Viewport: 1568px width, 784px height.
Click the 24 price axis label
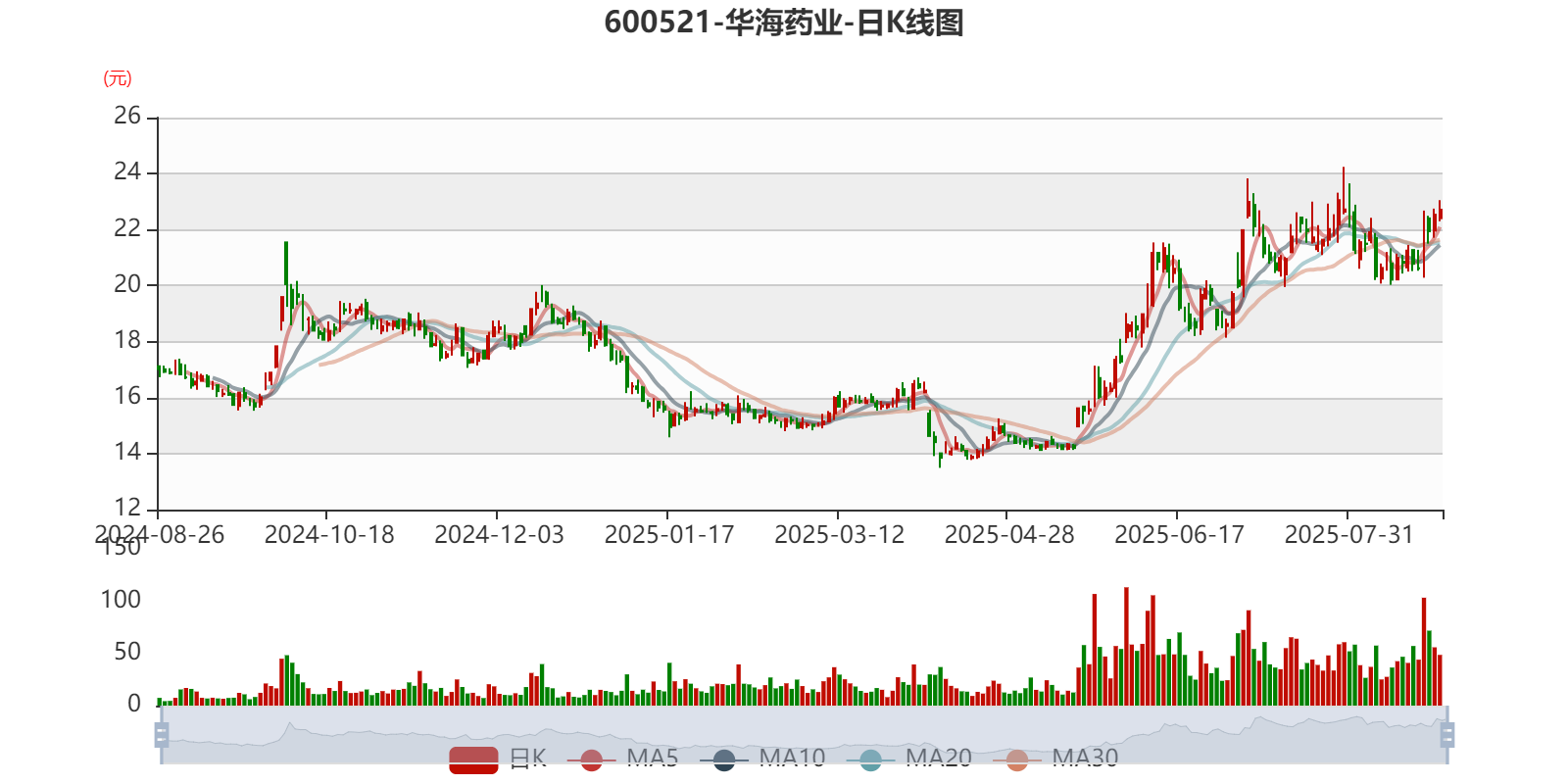tap(127, 172)
